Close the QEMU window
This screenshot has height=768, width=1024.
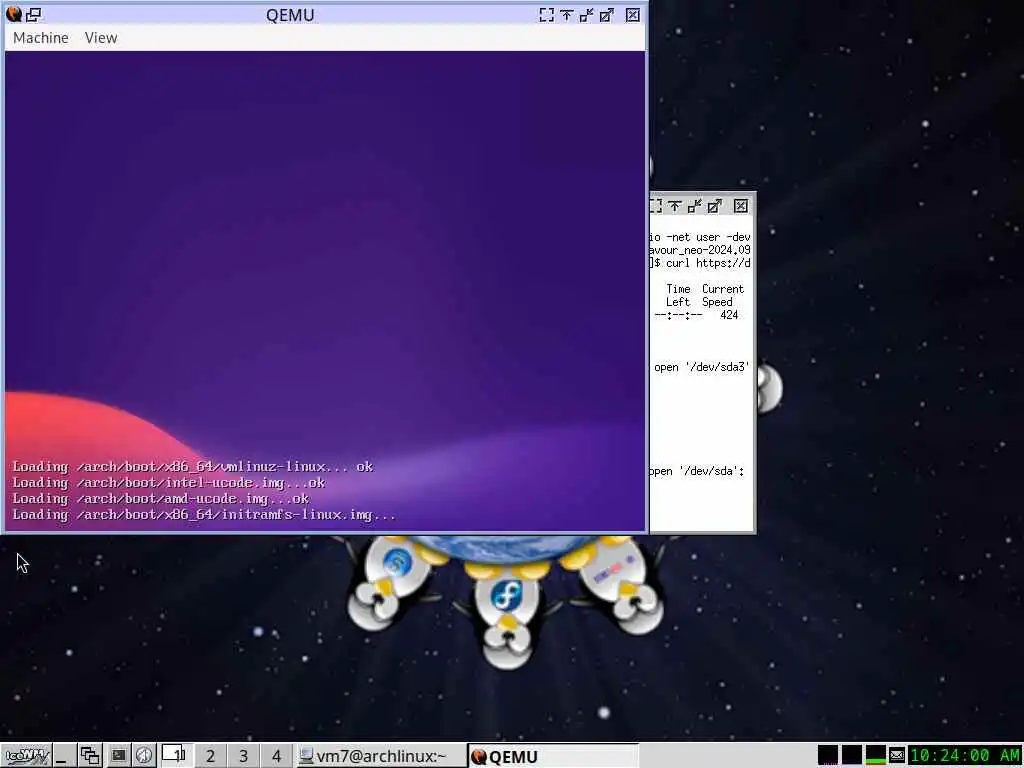[x=632, y=15]
